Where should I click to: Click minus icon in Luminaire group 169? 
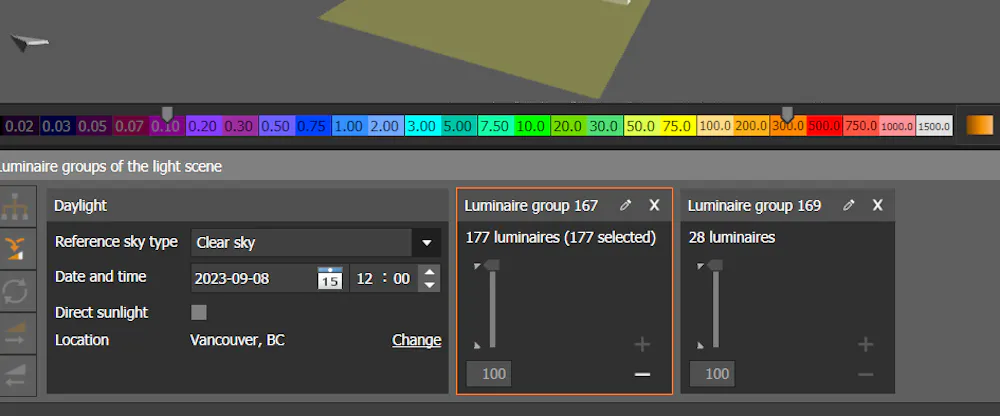tap(865, 374)
